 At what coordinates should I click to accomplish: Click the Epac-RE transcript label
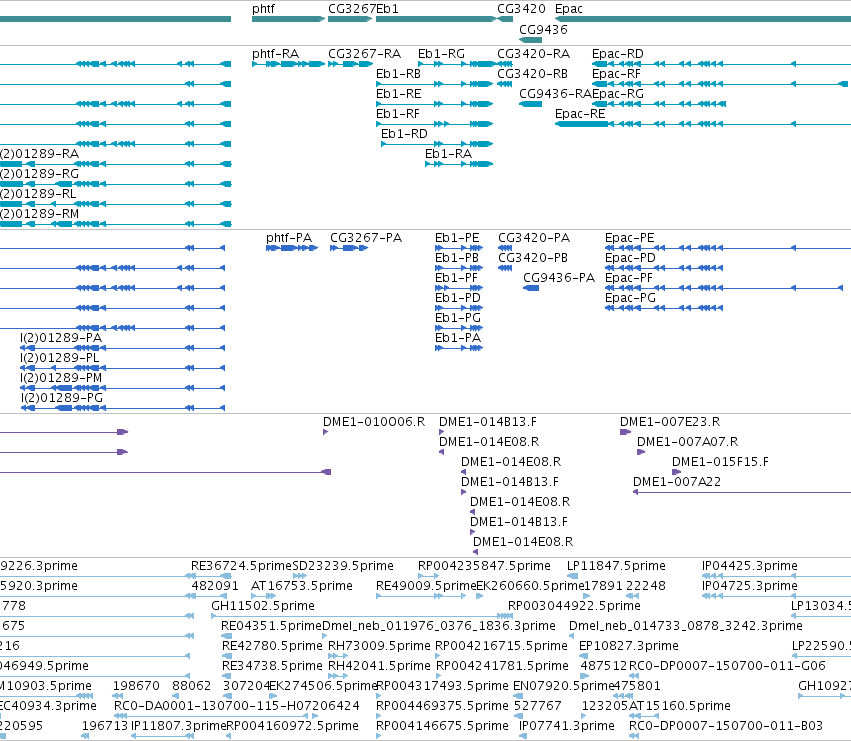580,114
